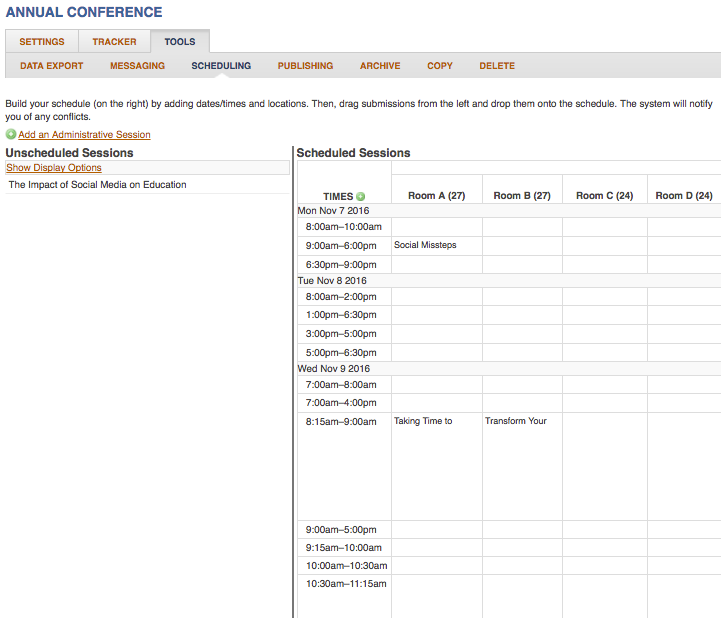Click the 7:00am–4:00pm time slot label
This screenshot has width=721, height=618.
click(x=341, y=403)
